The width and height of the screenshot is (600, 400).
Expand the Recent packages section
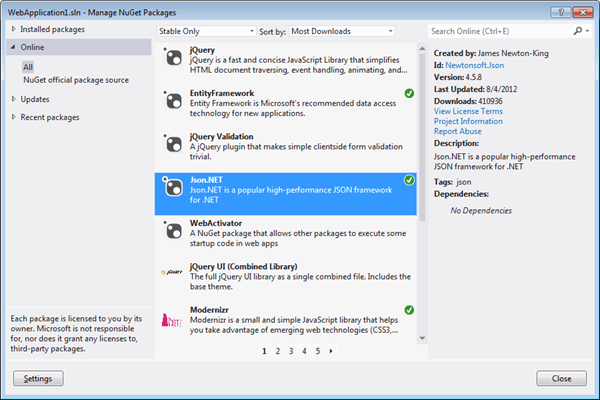click(x=13, y=117)
